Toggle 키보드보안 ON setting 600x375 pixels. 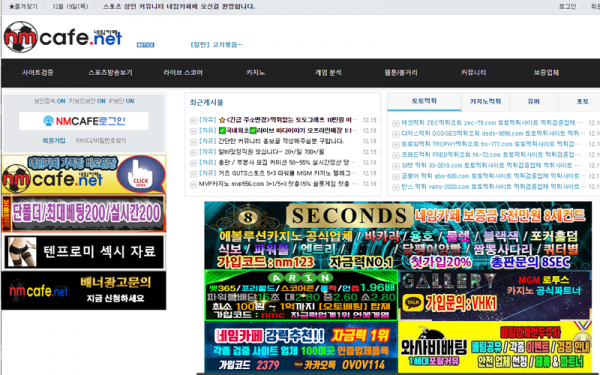[x=87, y=101]
